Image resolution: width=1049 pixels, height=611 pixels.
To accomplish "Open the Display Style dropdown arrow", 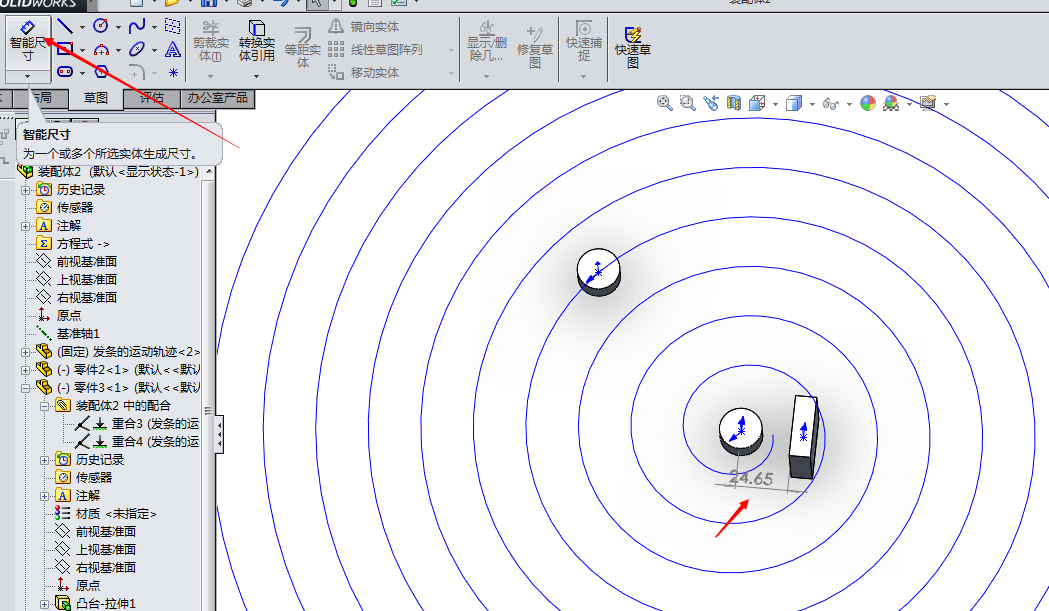I will pos(812,104).
